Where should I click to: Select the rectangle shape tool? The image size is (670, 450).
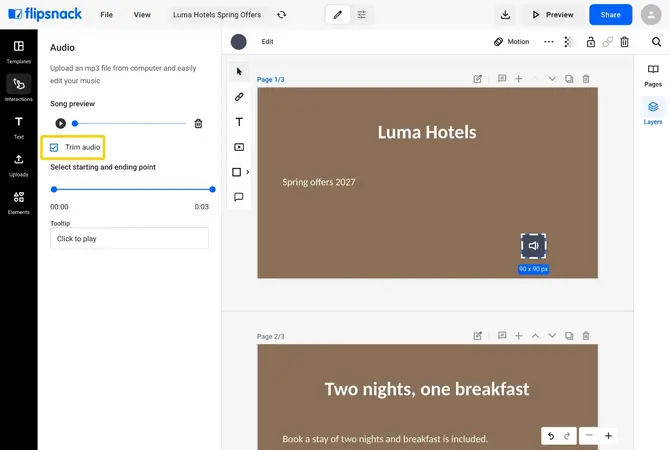(236, 172)
